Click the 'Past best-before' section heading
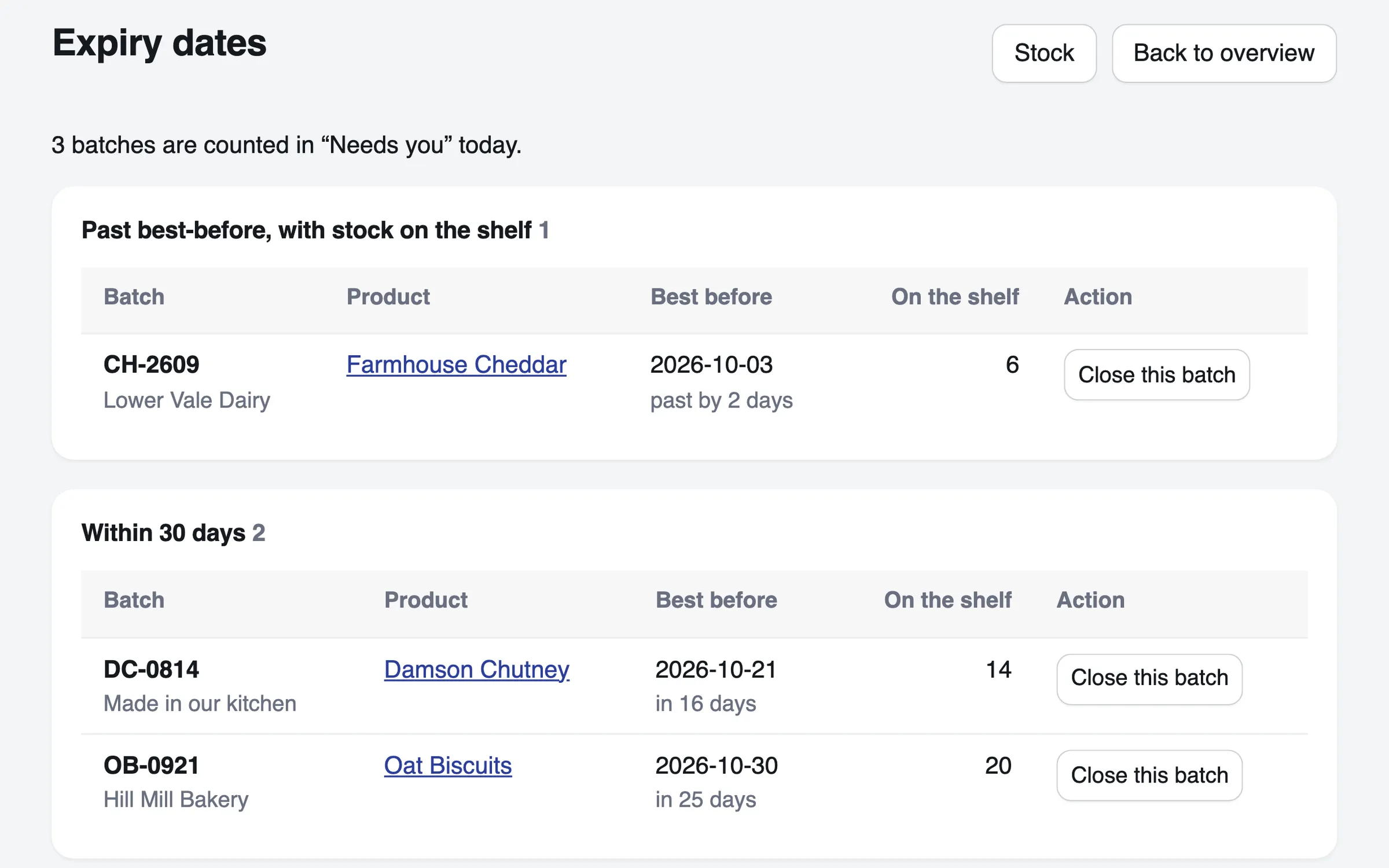1389x868 pixels. (315, 230)
